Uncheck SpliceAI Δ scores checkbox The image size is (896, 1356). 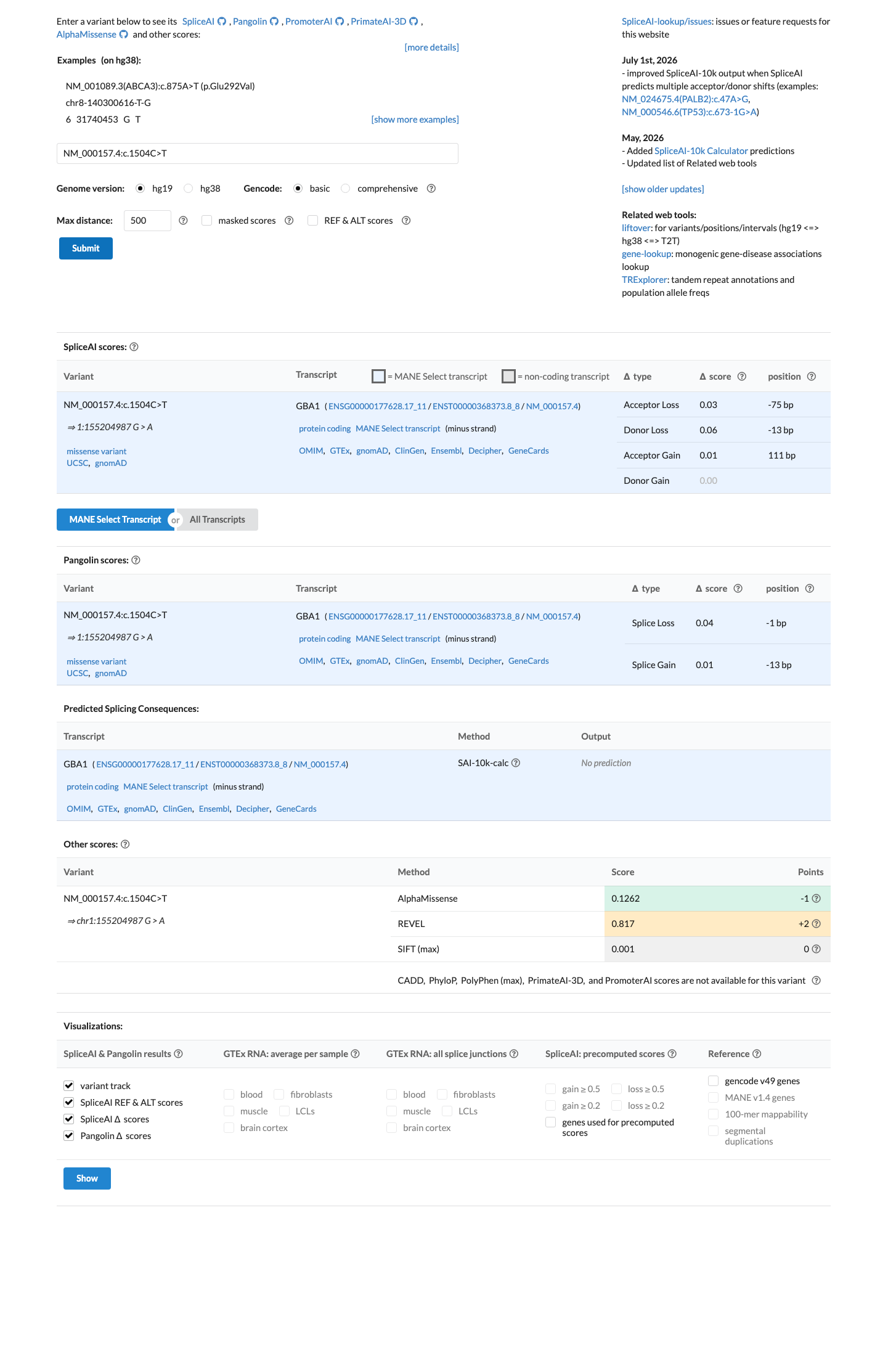click(69, 1119)
